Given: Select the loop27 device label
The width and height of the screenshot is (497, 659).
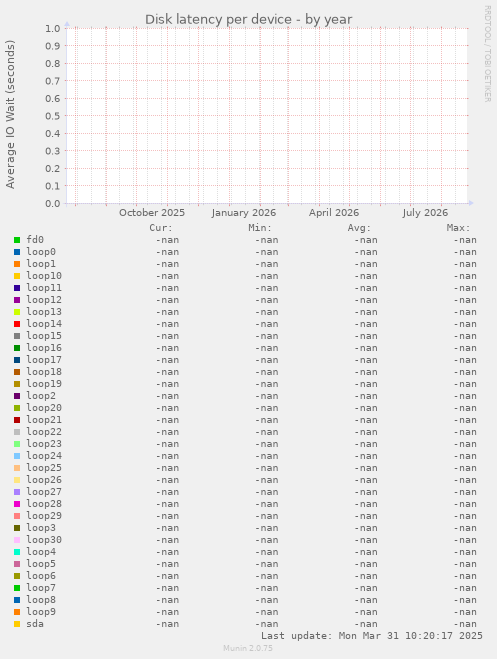Looking at the screenshot, I should (x=44, y=492).
